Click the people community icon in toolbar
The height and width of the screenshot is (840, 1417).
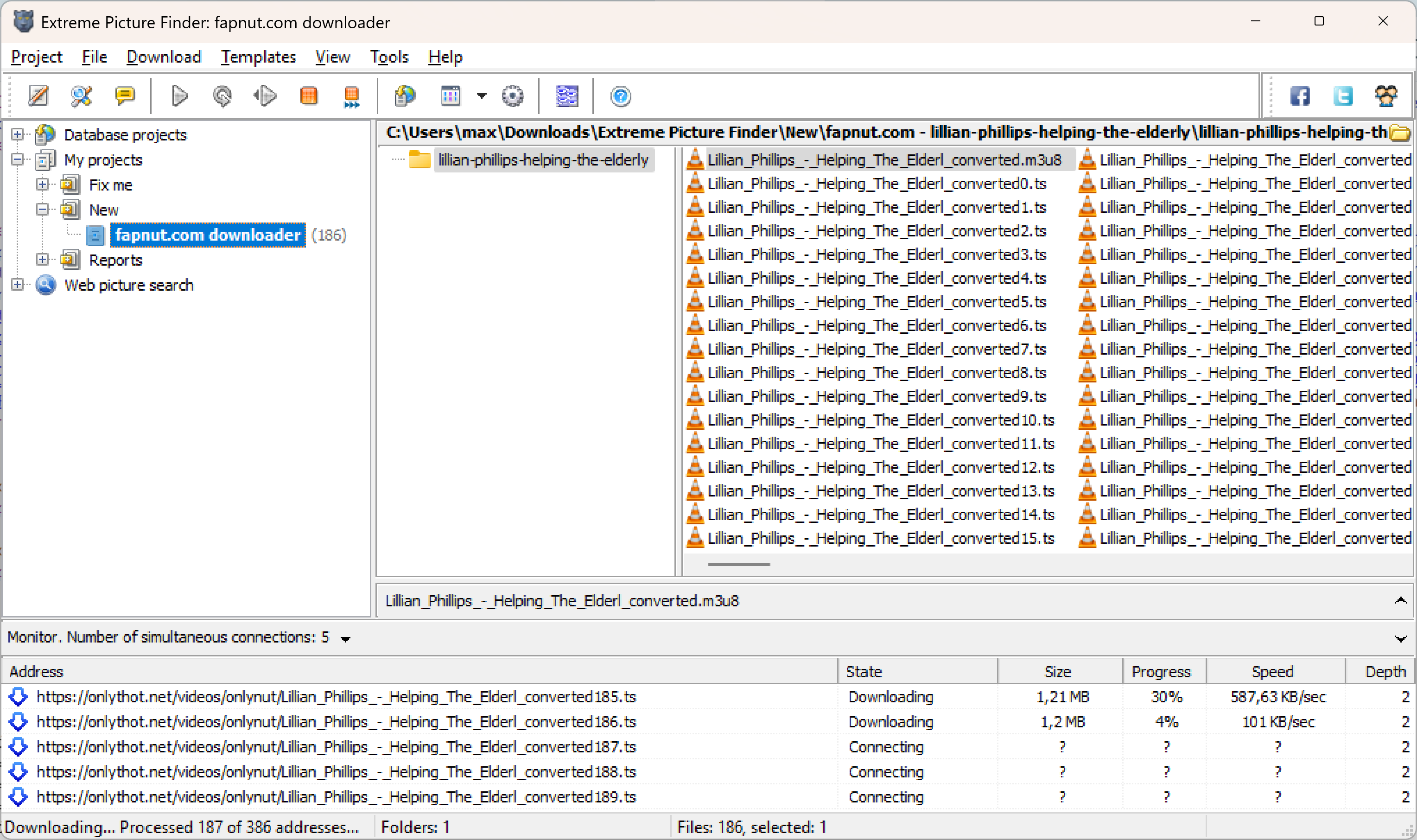(x=1386, y=96)
